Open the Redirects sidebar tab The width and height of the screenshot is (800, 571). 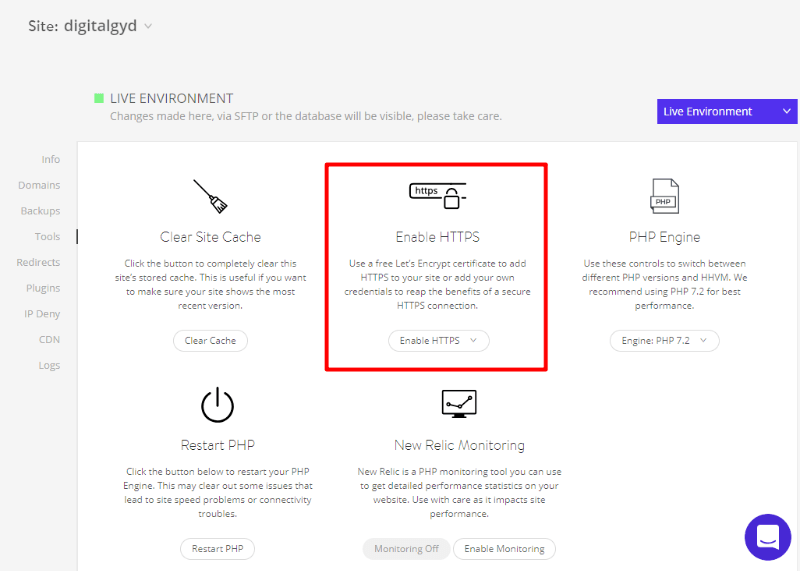38,262
